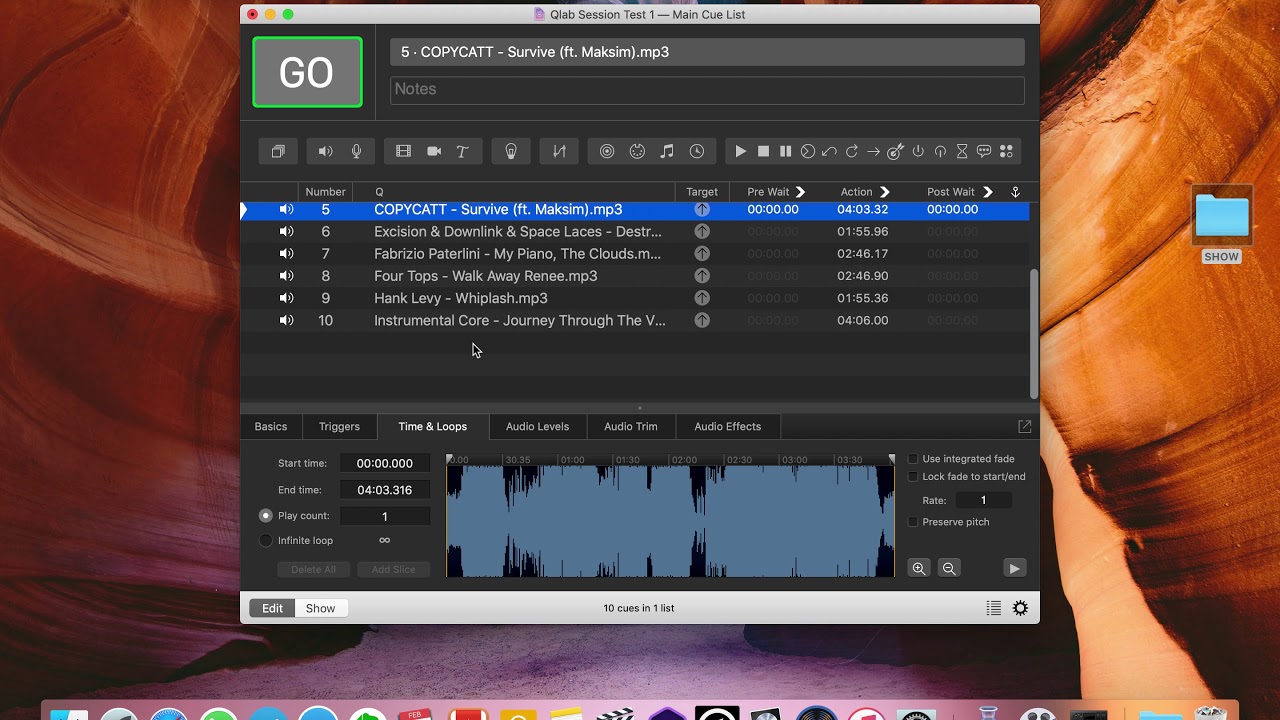Switch to Edit mode

coord(272,608)
